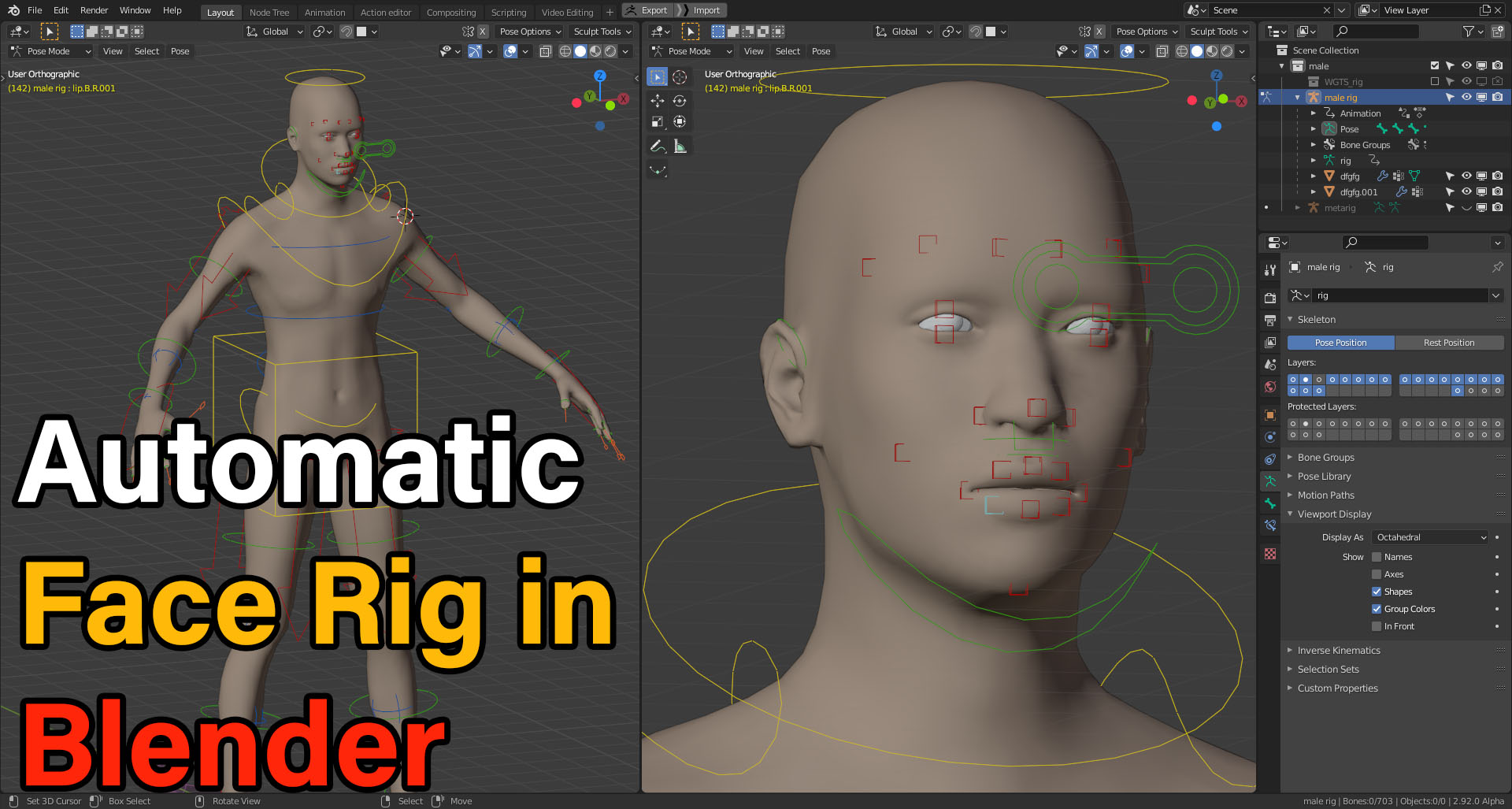Expand the Pose Library panel
Image resolution: width=1512 pixels, height=809 pixels.
[1324, 476]
